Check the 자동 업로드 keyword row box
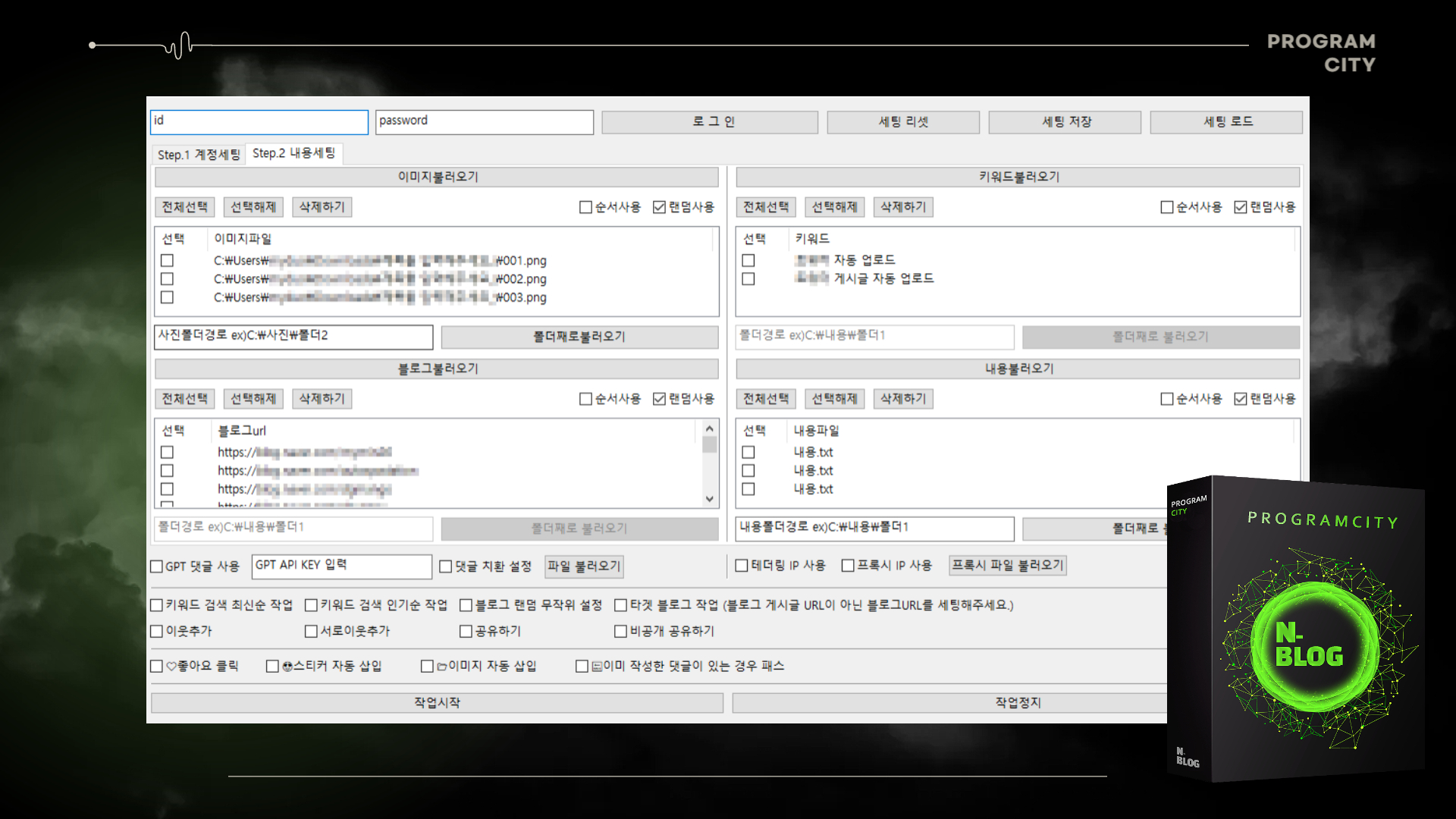The image size is (1456, 819). click(748, 261)
